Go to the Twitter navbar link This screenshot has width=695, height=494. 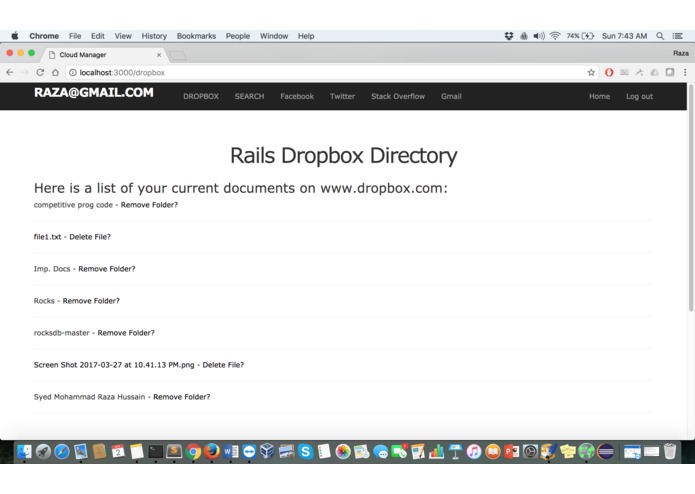(342, 96)
